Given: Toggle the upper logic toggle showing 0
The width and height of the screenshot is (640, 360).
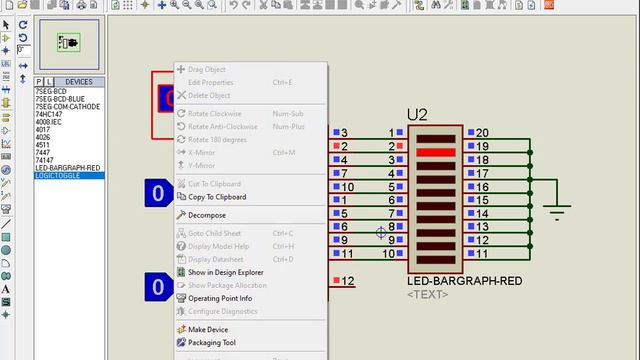Looking at the screenshot, I should tap(159, 193).
